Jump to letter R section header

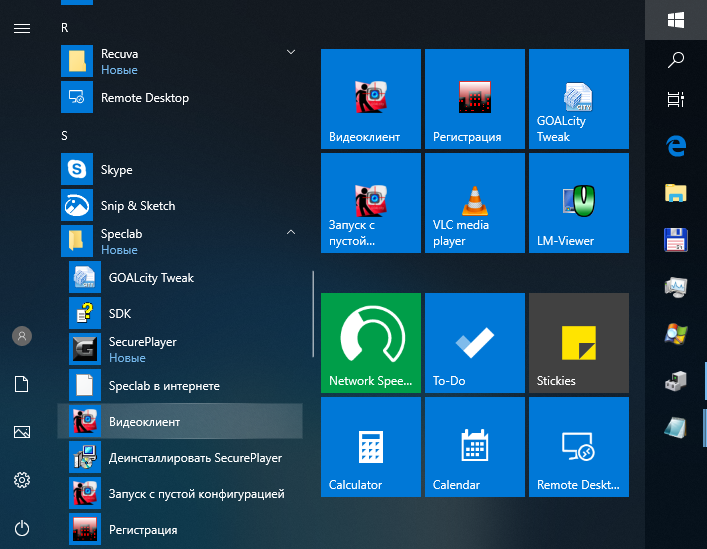click(64, 28)
